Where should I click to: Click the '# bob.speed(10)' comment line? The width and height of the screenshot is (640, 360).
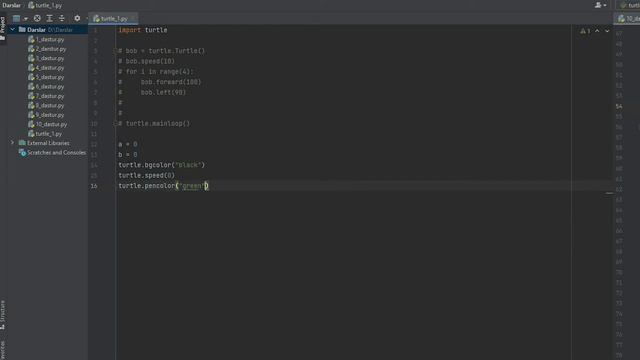tap(147, 61)
